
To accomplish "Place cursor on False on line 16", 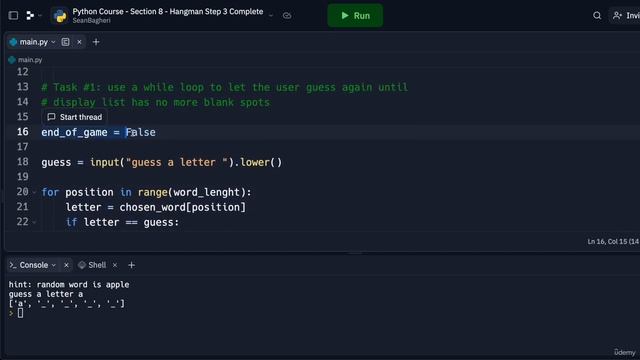I will [140, 132].
